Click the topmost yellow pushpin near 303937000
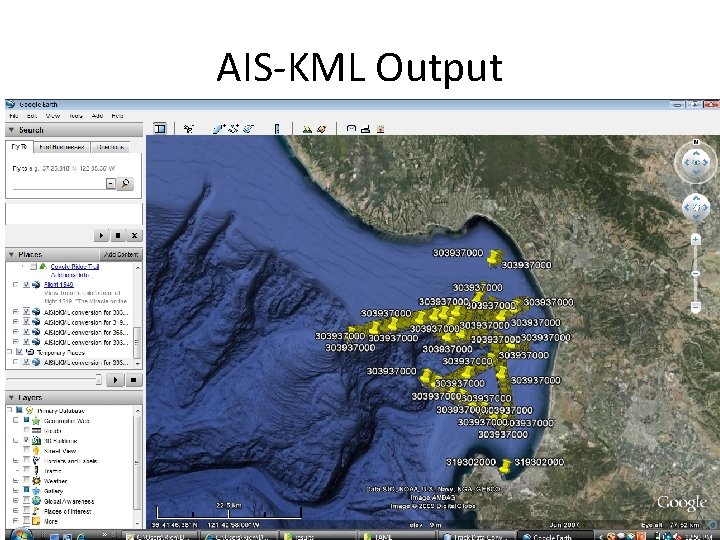The height and width of the screenshot is (540, 720). click(x=495, y=258)
